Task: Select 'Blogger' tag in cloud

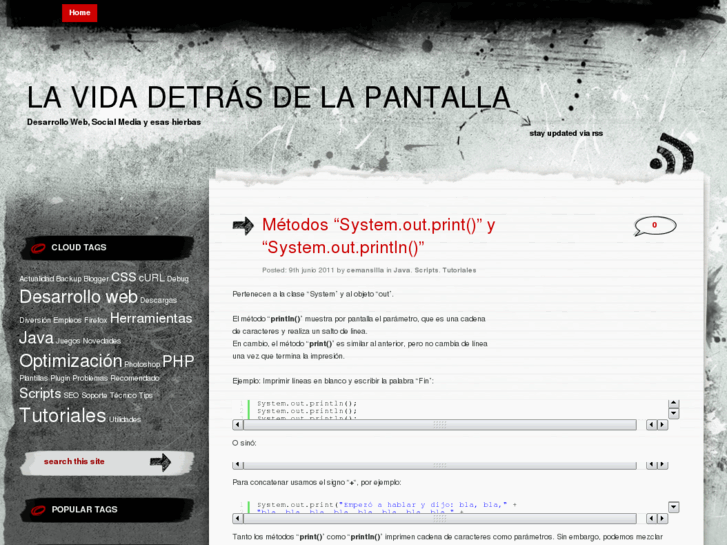Action: [96, 279]
